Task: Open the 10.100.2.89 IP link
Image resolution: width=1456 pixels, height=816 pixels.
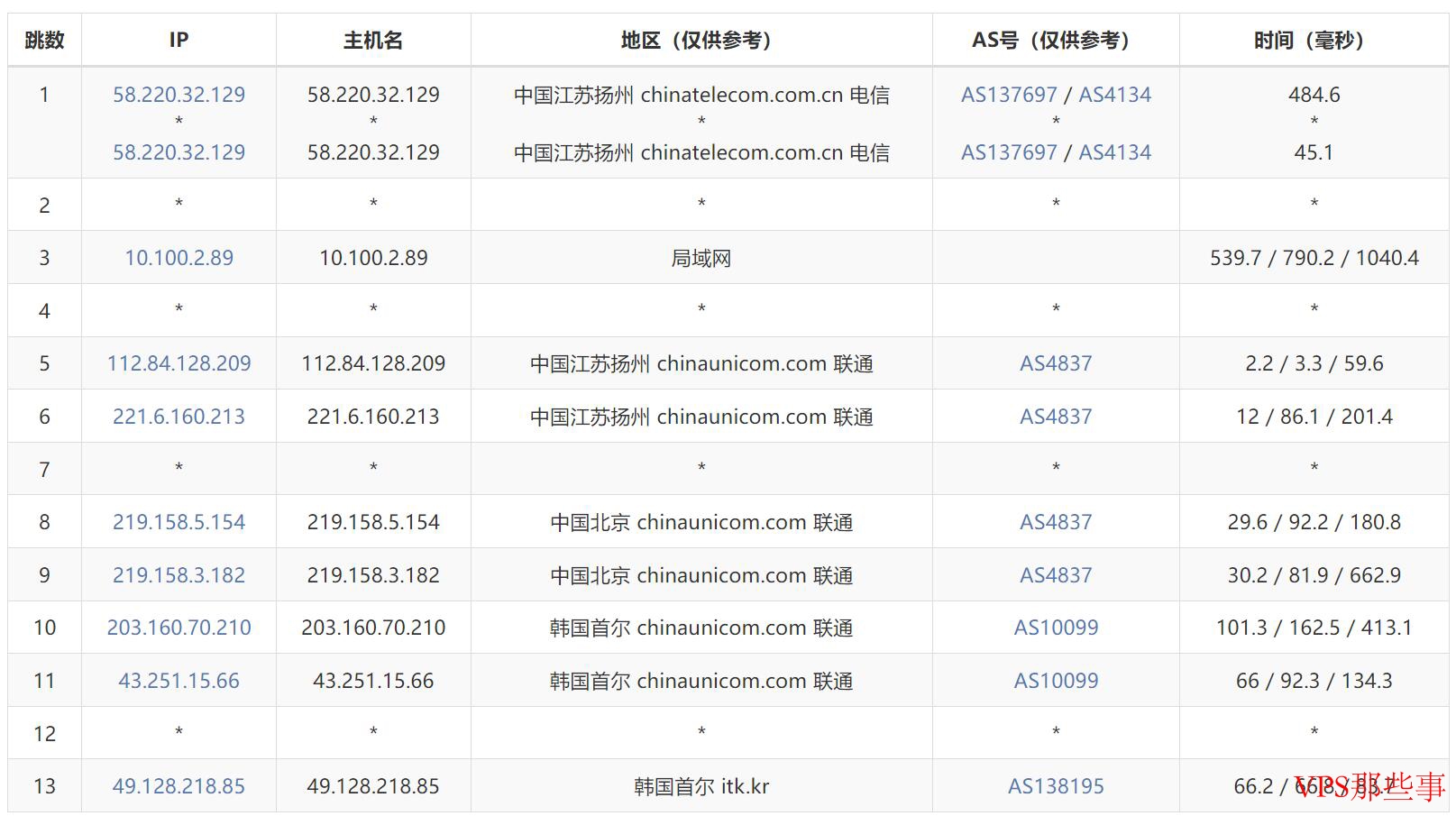Action: (179, 258)
